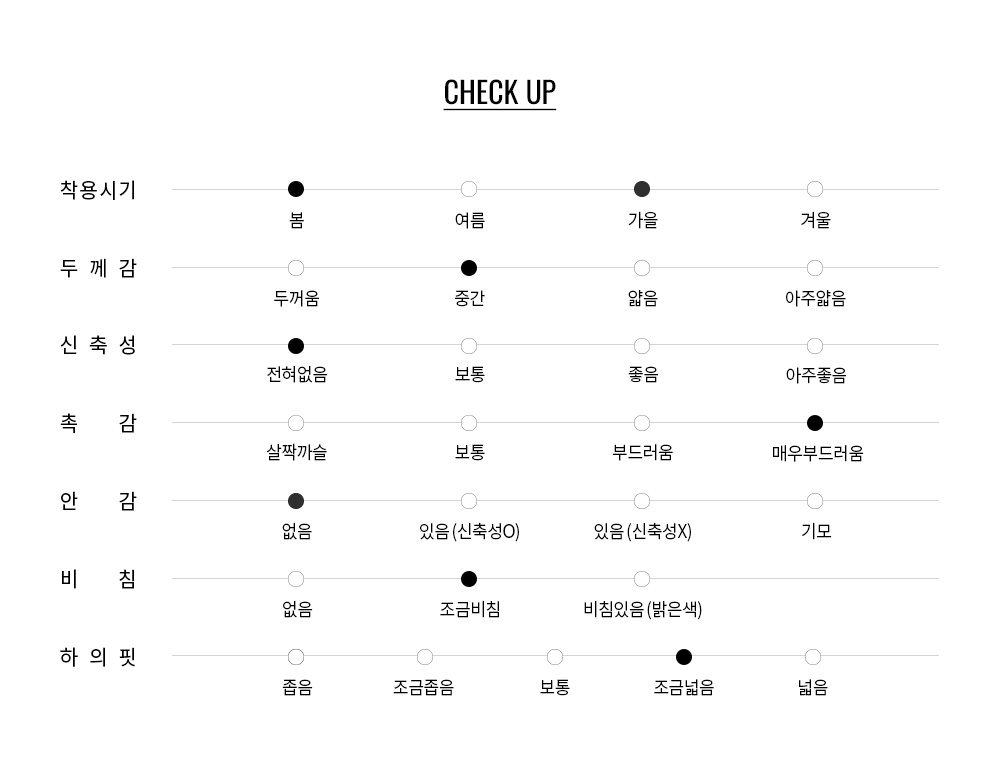
Task: Select 겨울 dot for 착용시기
Action: click(815, 189)
